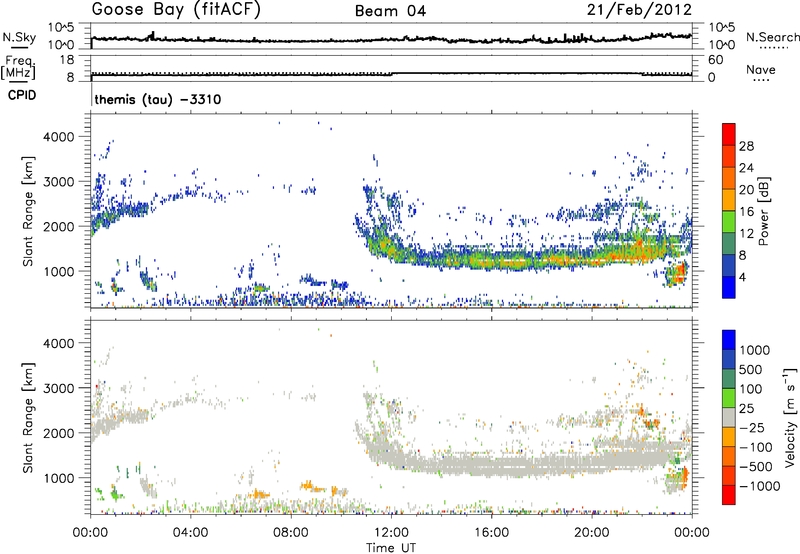
Task: Click the 'Power [dB]' color bar label
Action: tap(763, 211)
